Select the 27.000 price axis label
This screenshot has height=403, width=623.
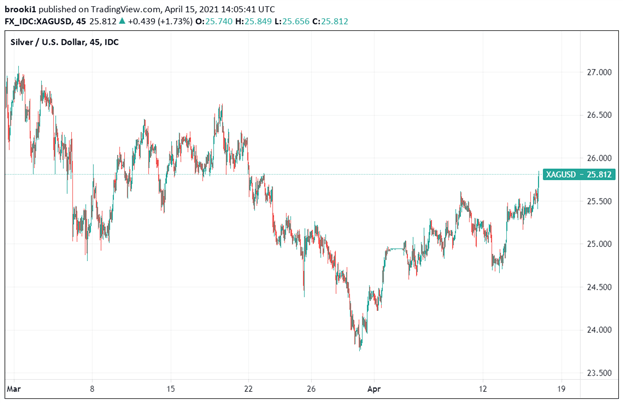point(599,72)
